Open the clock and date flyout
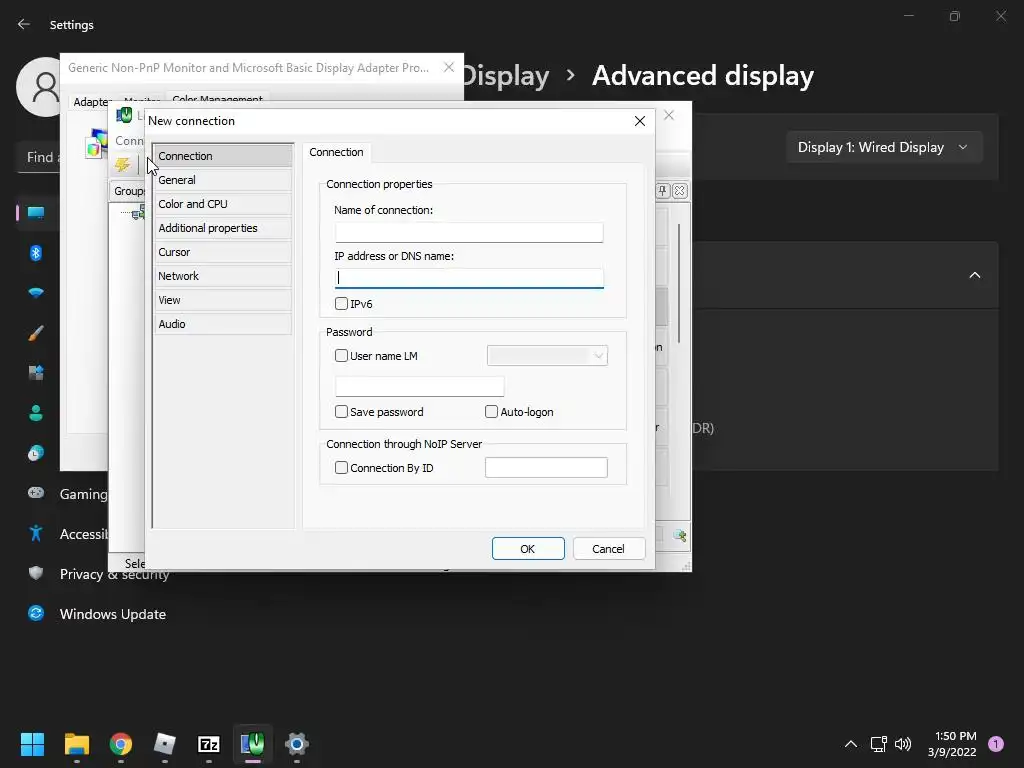 (952, 744)
